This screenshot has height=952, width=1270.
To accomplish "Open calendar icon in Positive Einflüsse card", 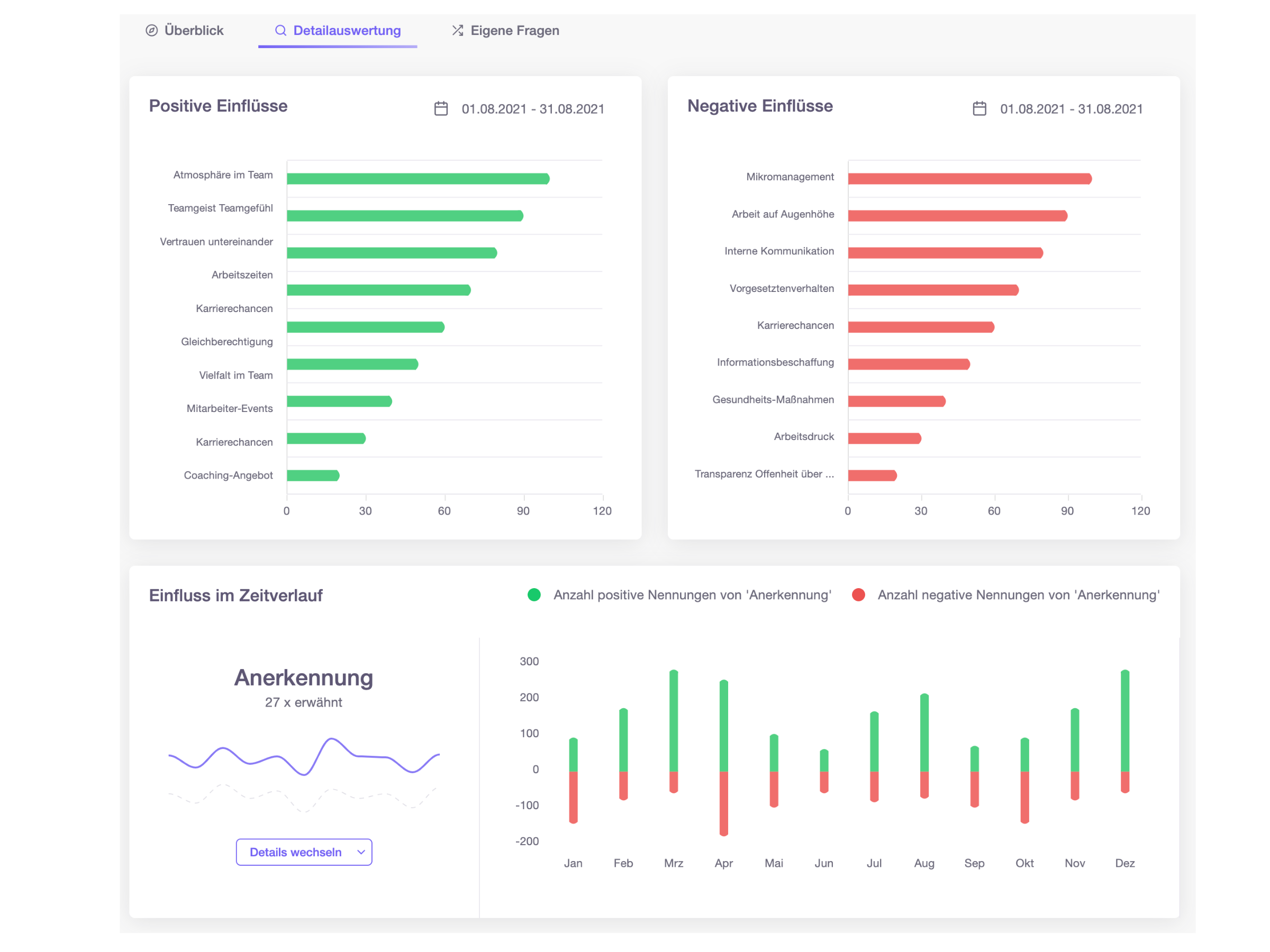I will tap(441, 108).
